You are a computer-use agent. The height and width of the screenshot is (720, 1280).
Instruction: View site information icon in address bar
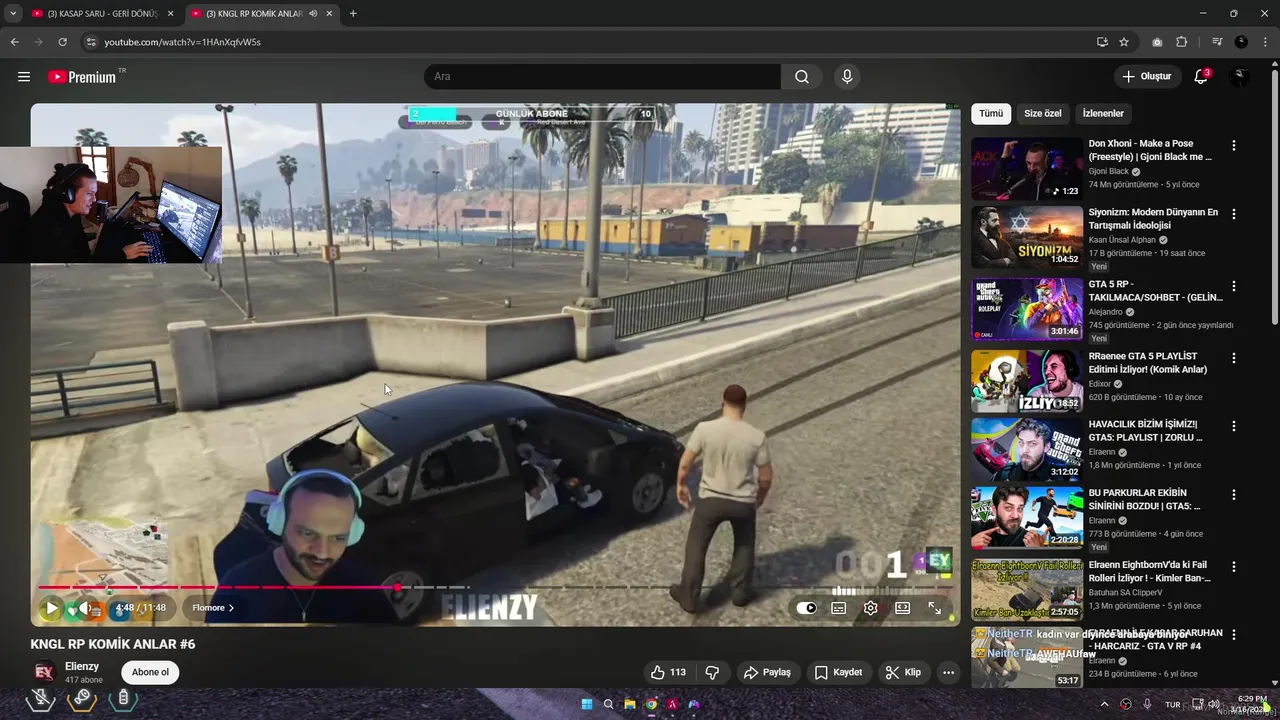(x=91, y=42)
